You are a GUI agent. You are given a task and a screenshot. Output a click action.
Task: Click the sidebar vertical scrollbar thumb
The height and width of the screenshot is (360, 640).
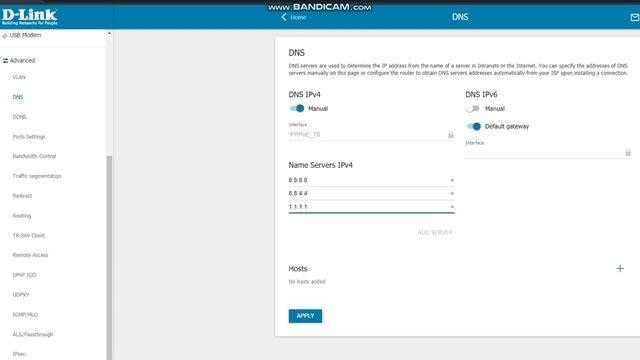[x=109, y=257]
